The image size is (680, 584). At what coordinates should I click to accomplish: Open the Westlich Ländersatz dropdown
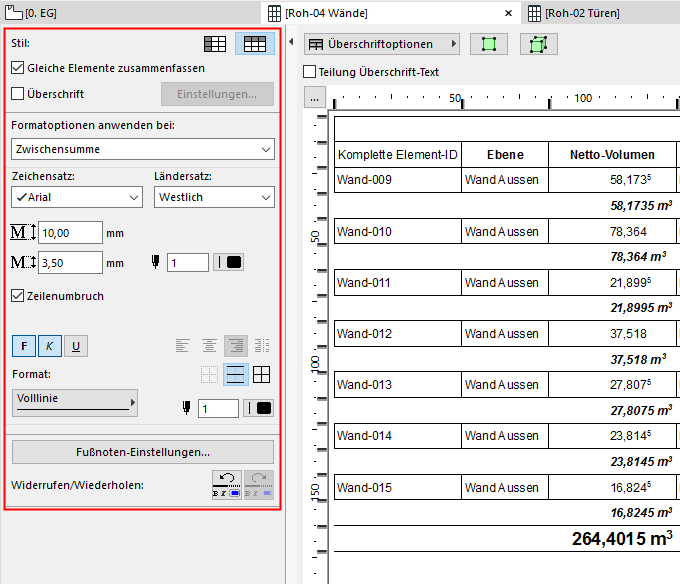pyautogui.click(x=214, y=197)
